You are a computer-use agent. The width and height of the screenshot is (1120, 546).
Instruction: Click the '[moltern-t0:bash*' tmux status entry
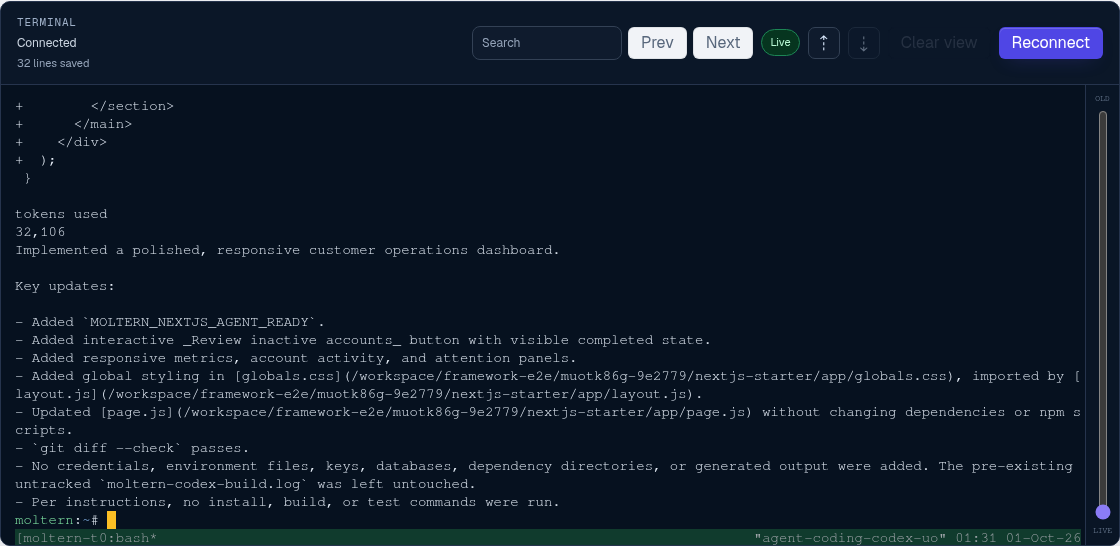tap(86, 537)
